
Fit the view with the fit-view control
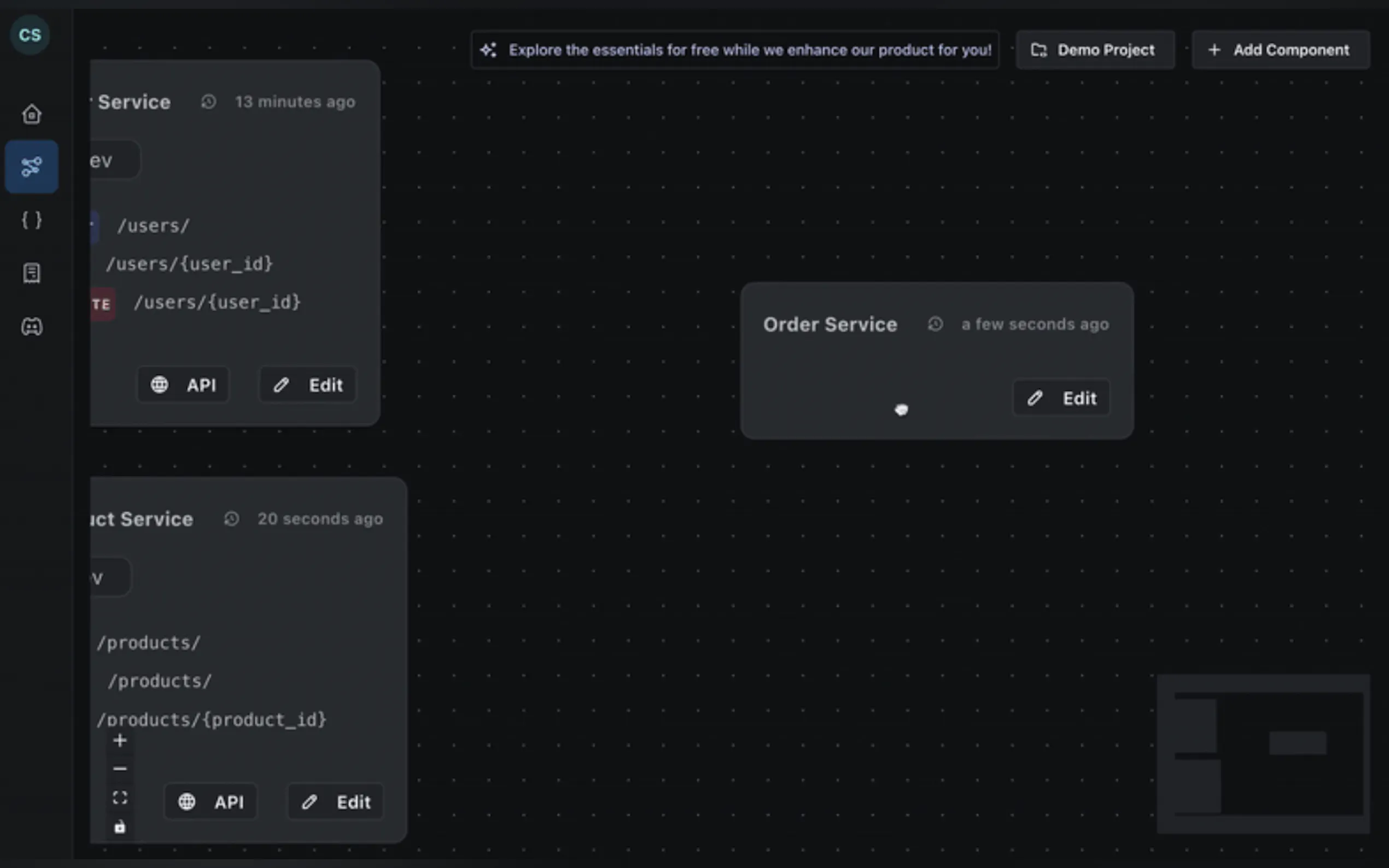(x=119, y=797)
